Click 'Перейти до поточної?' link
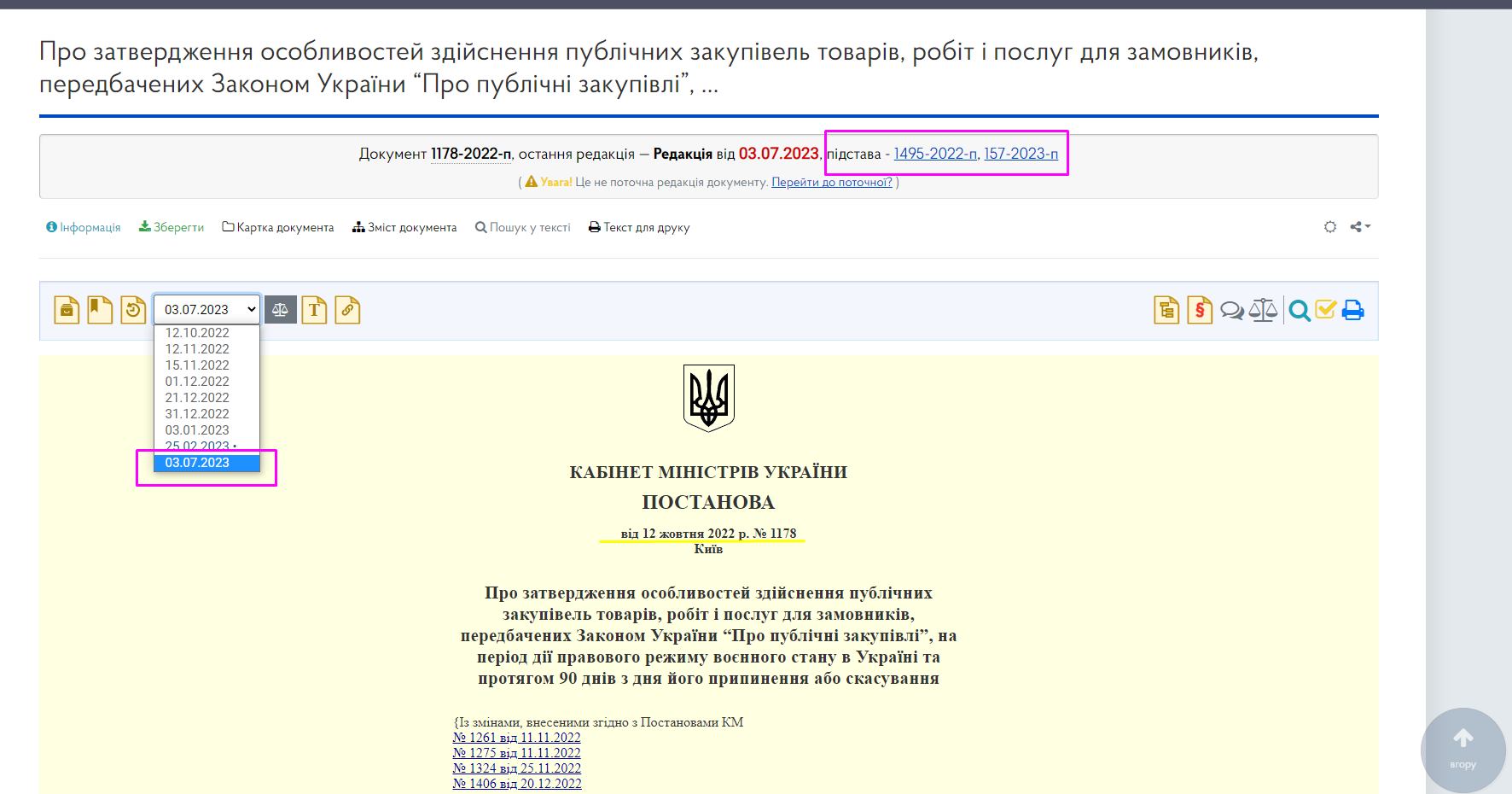Viewport: 1512px width, 794px height. 832,182
